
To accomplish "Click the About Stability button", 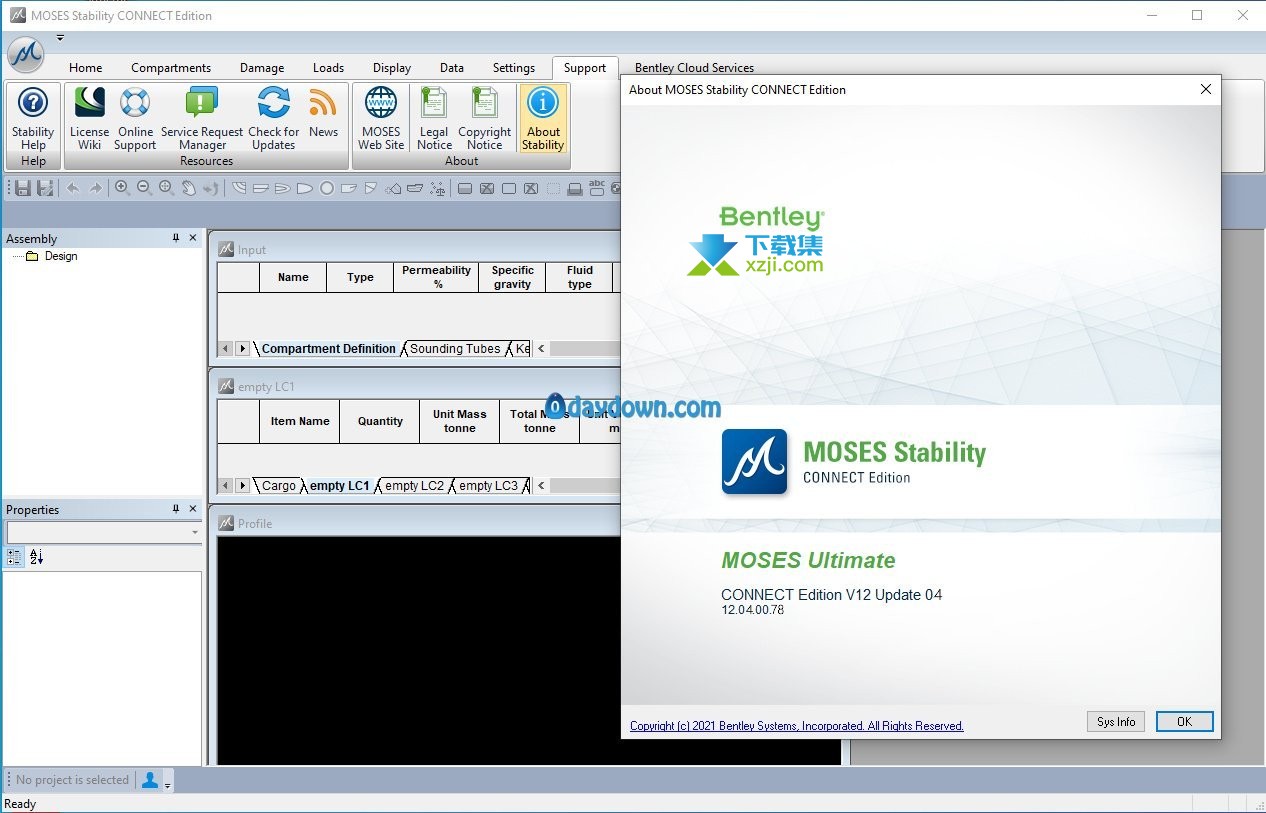I will [543, 118].
